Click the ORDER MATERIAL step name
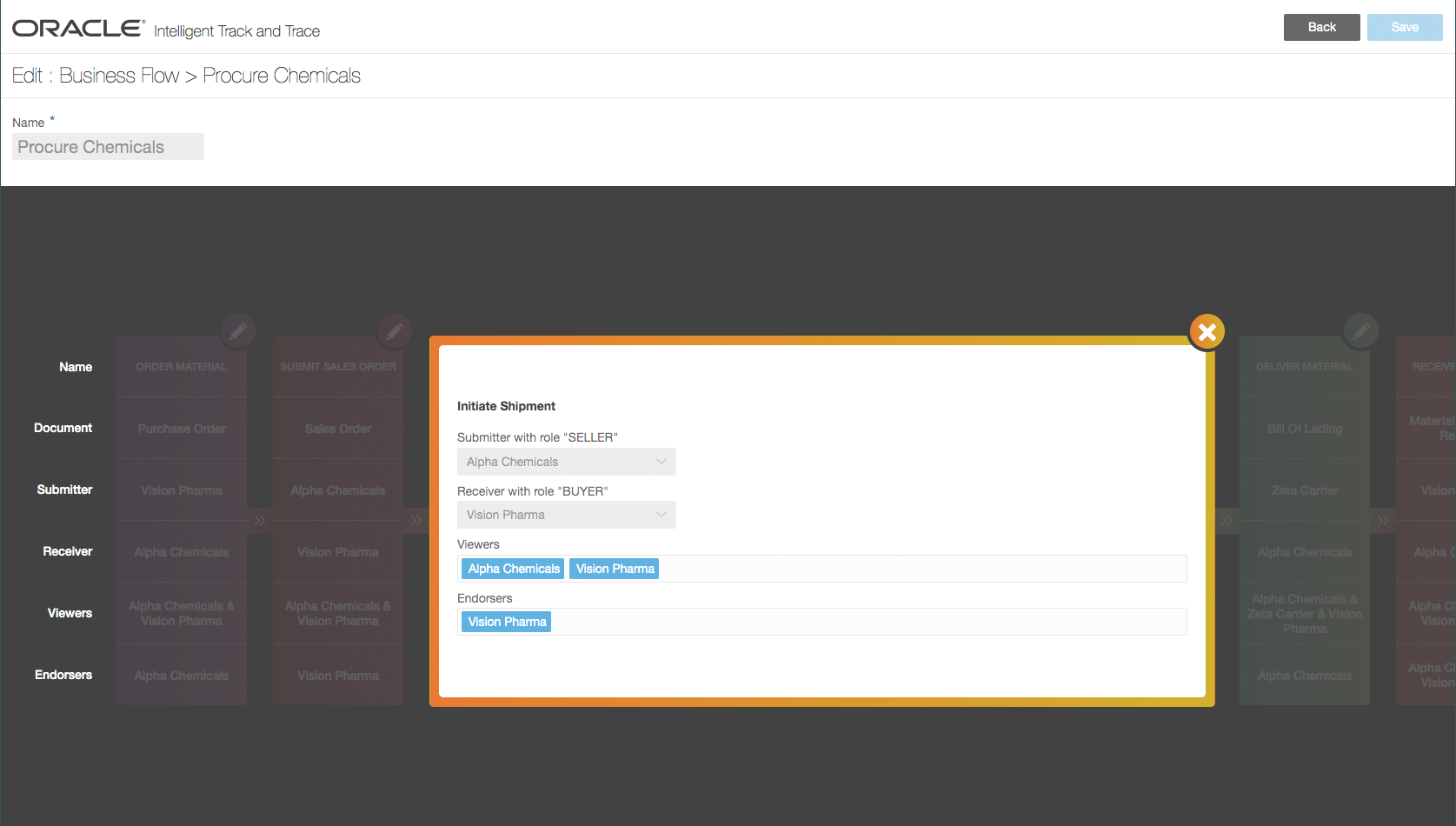The width and height of the screenshot is (1456, 826). [182, 367]
